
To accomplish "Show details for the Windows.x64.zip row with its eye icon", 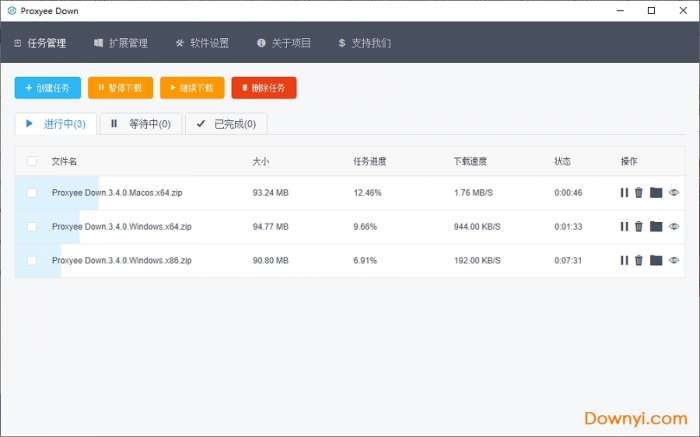I will (674, 226).
